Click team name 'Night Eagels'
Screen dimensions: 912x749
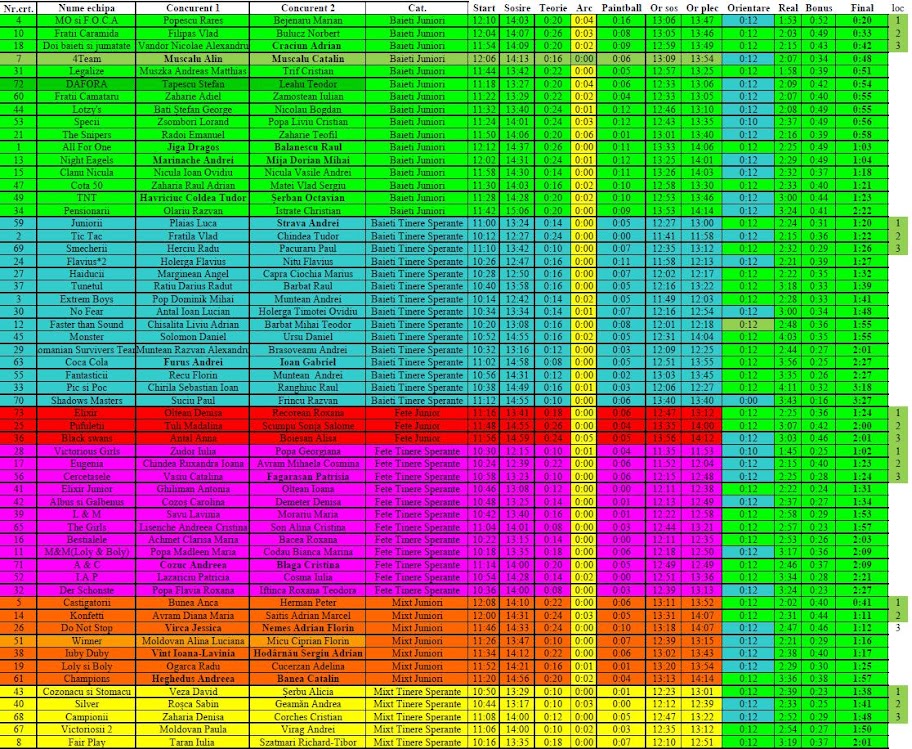86,160
